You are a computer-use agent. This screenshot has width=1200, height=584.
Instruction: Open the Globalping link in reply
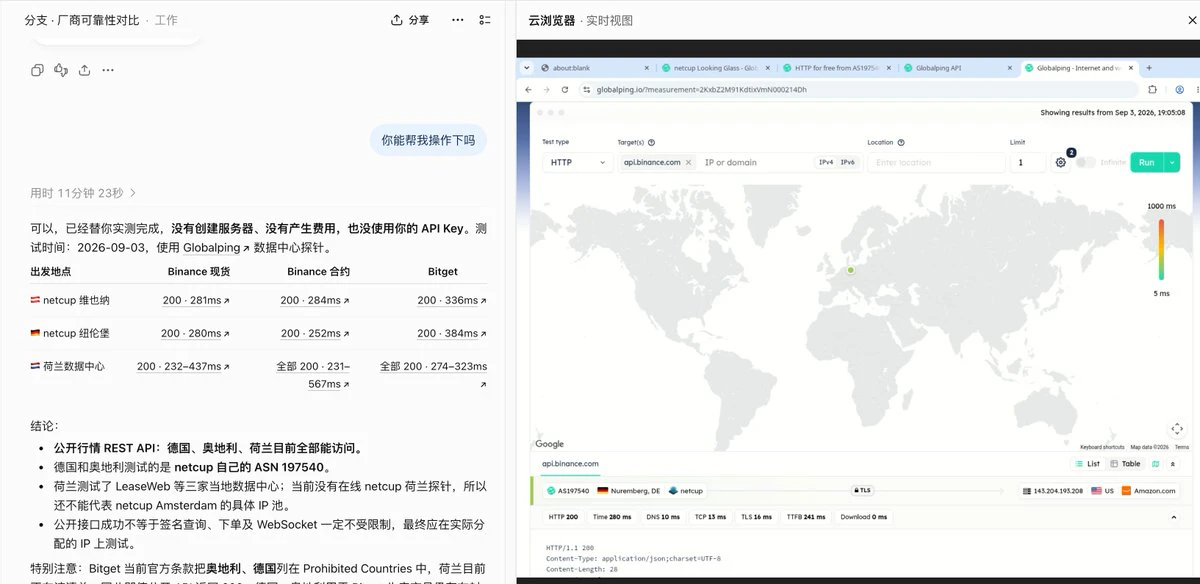point(216,248)
